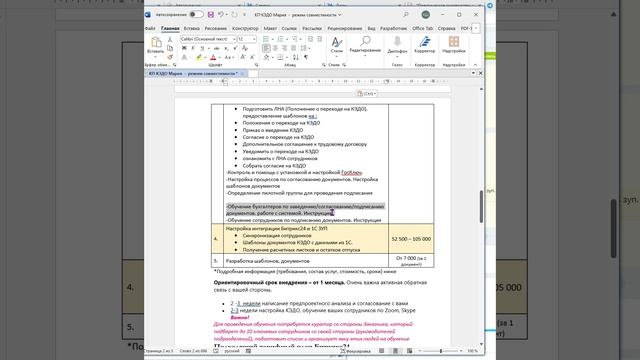The width and height of the screenshot is (640, 360).
Task: Toggle underline formatting
Action: [202, 48]
